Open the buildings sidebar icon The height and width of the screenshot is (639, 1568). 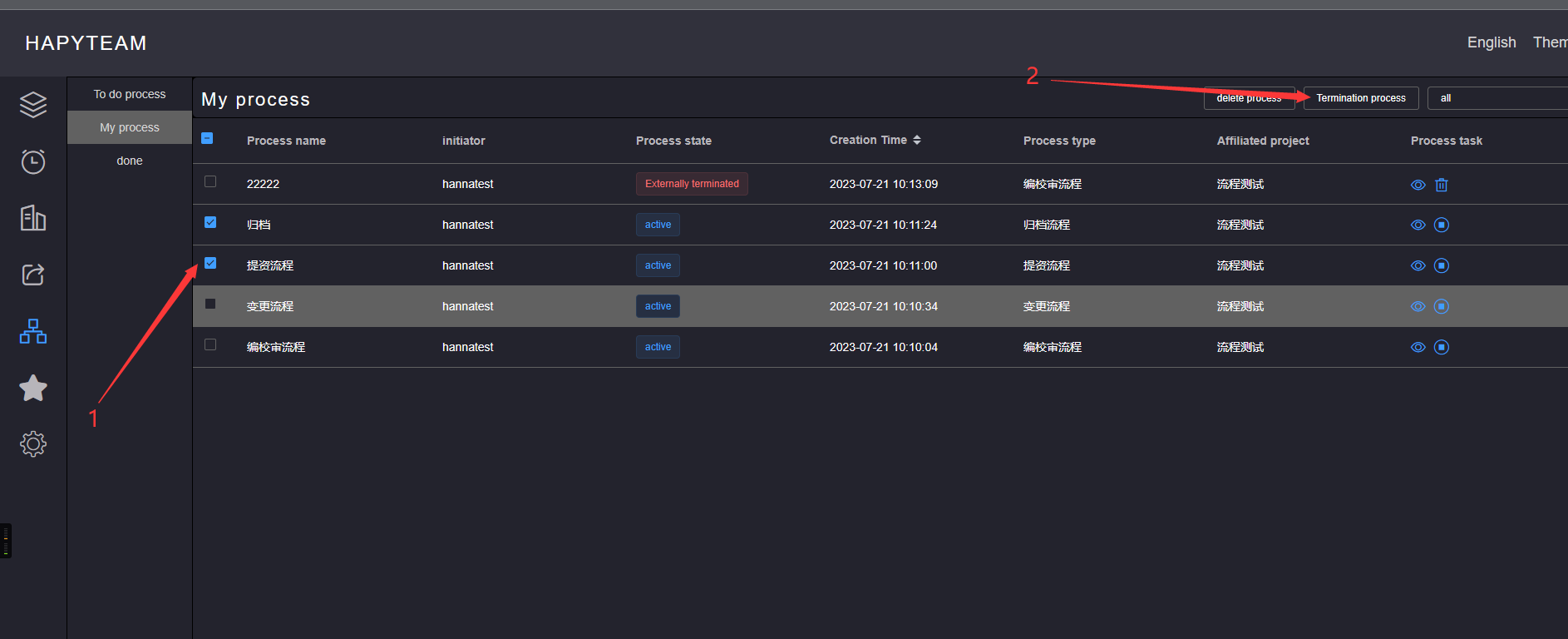pyautogui.click(x=33, y=218)
